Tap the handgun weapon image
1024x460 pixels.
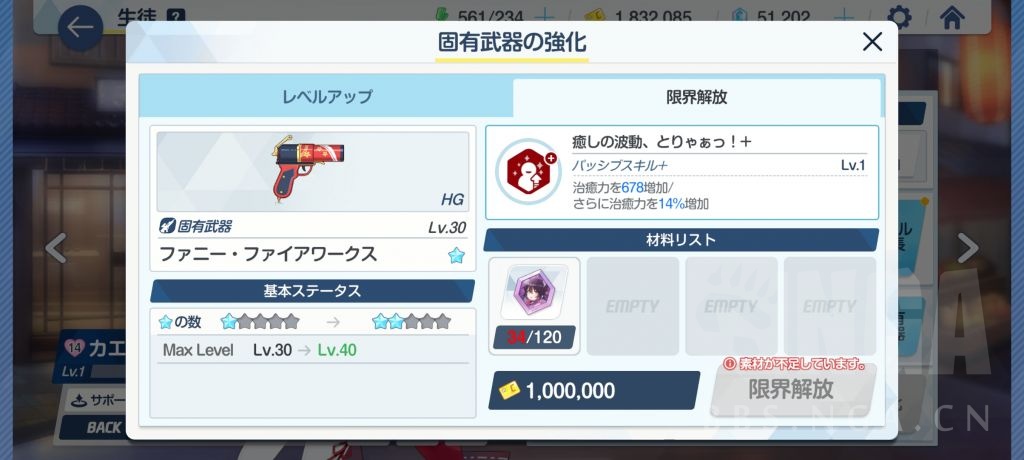click(308, 169)
